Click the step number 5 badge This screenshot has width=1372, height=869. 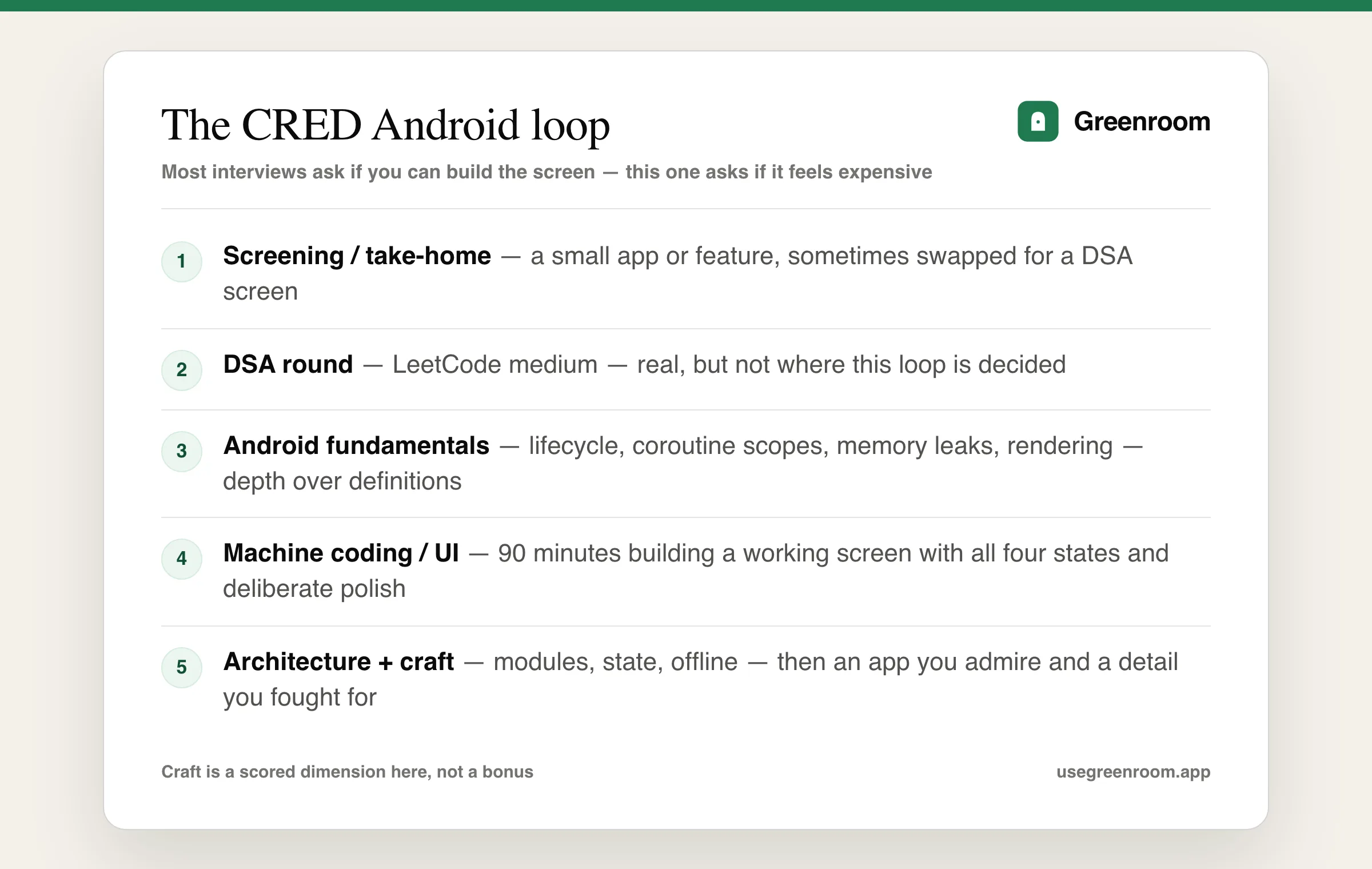click(x=182, y=667)
